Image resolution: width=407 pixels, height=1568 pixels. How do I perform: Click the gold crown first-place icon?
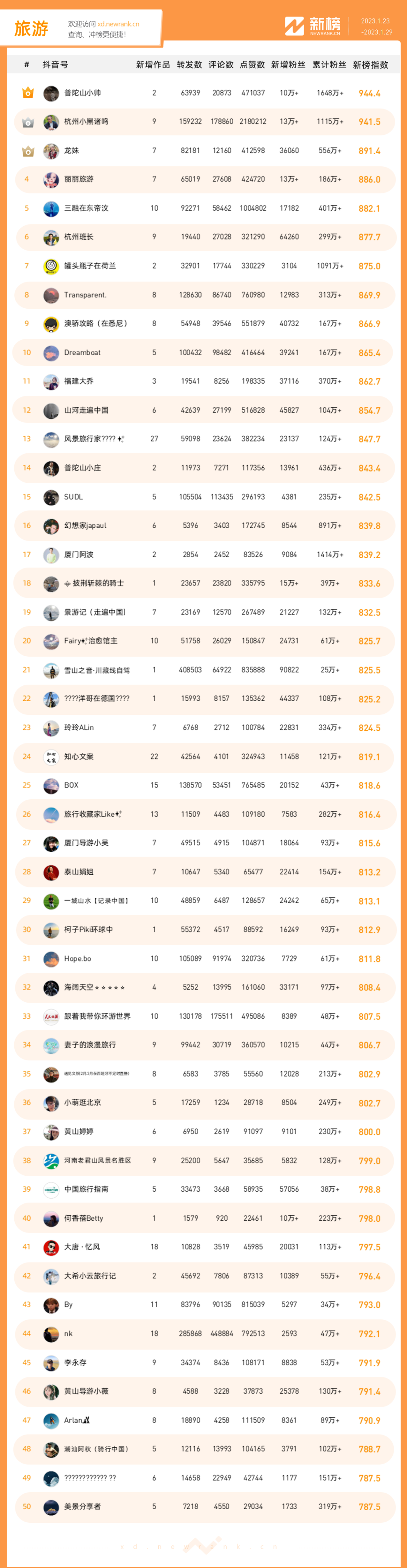pyautogui.click(x=28, y=93)
